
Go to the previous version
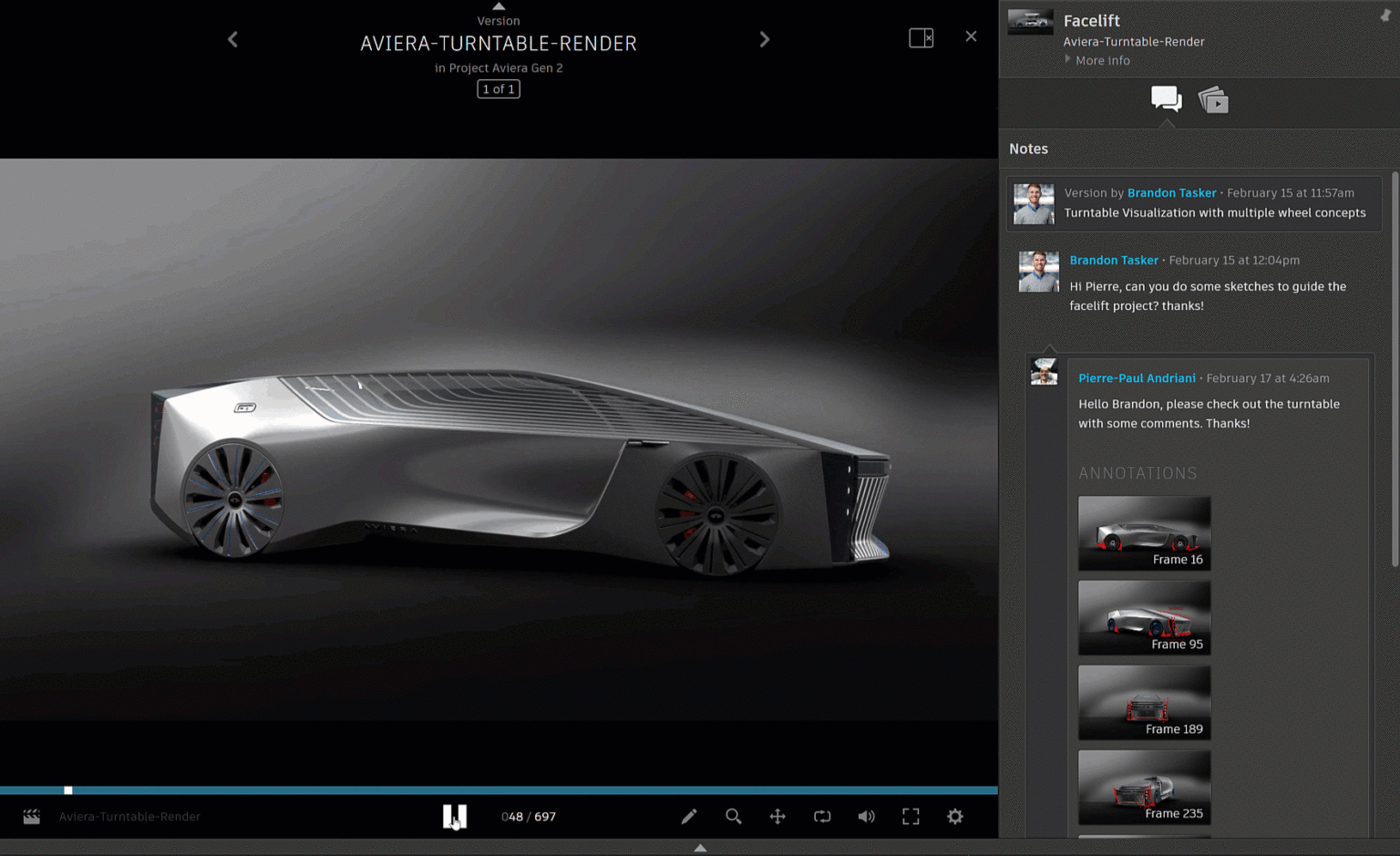point(233,39)
